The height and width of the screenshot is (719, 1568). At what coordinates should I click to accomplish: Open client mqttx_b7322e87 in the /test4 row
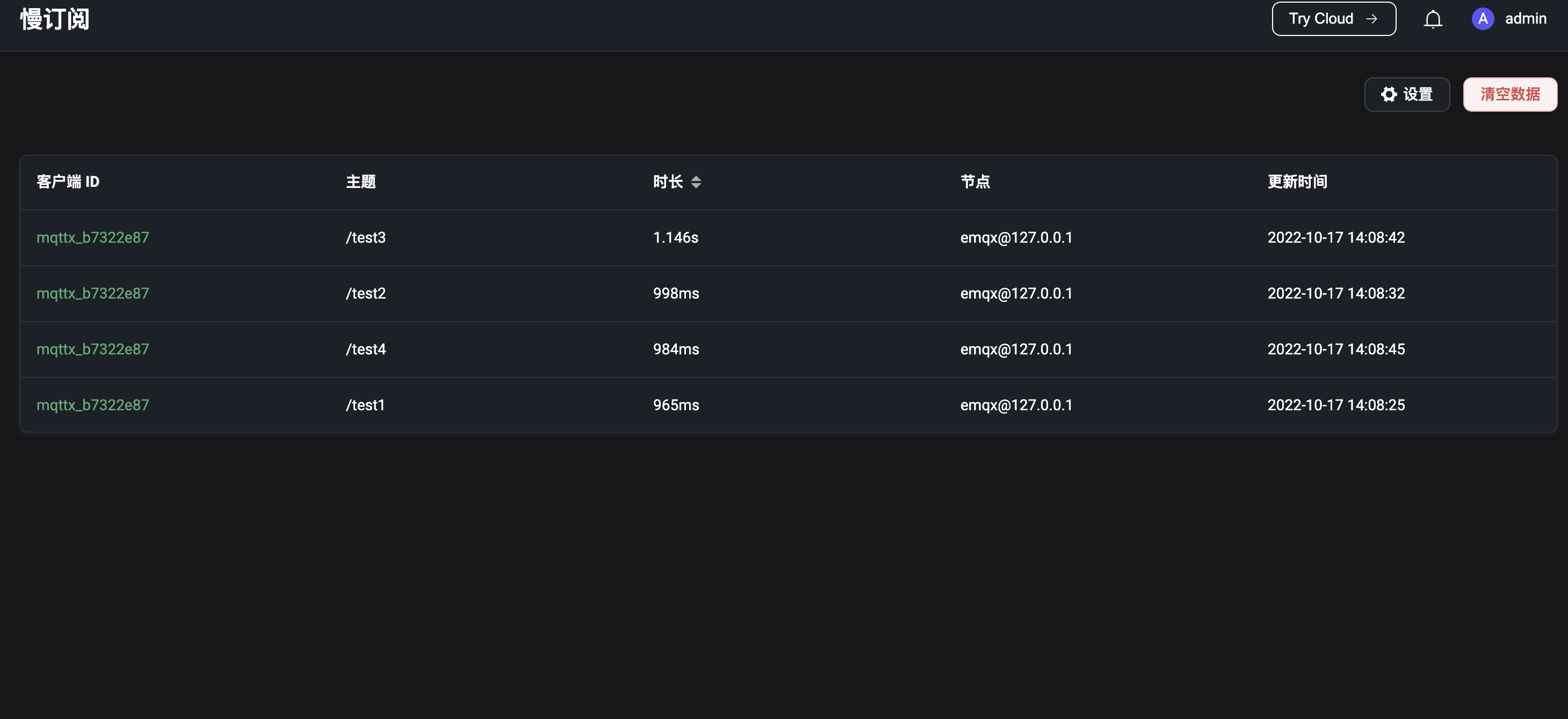tap(92, 349)
